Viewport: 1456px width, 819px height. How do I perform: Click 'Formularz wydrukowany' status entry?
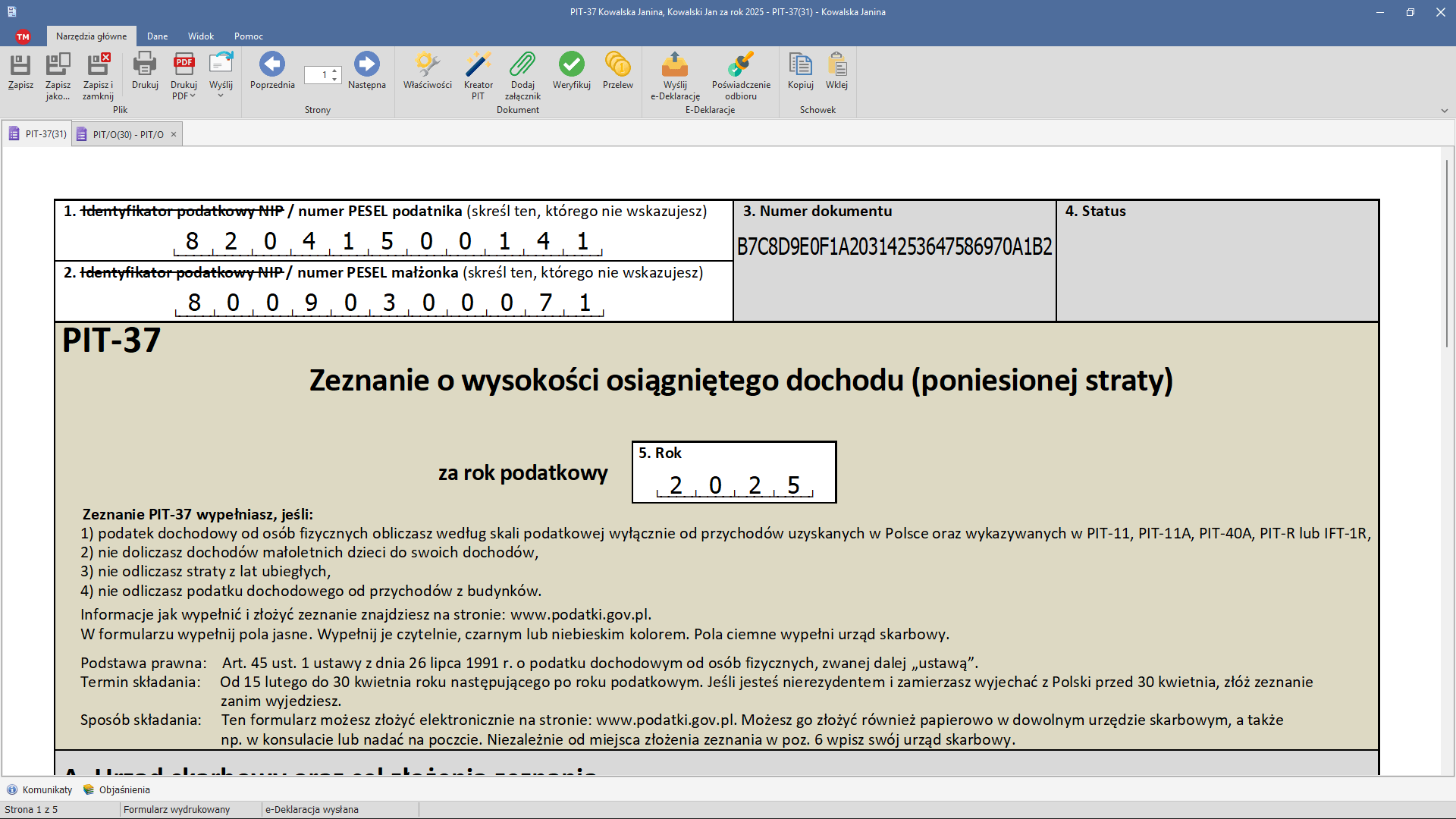[177, 809]
